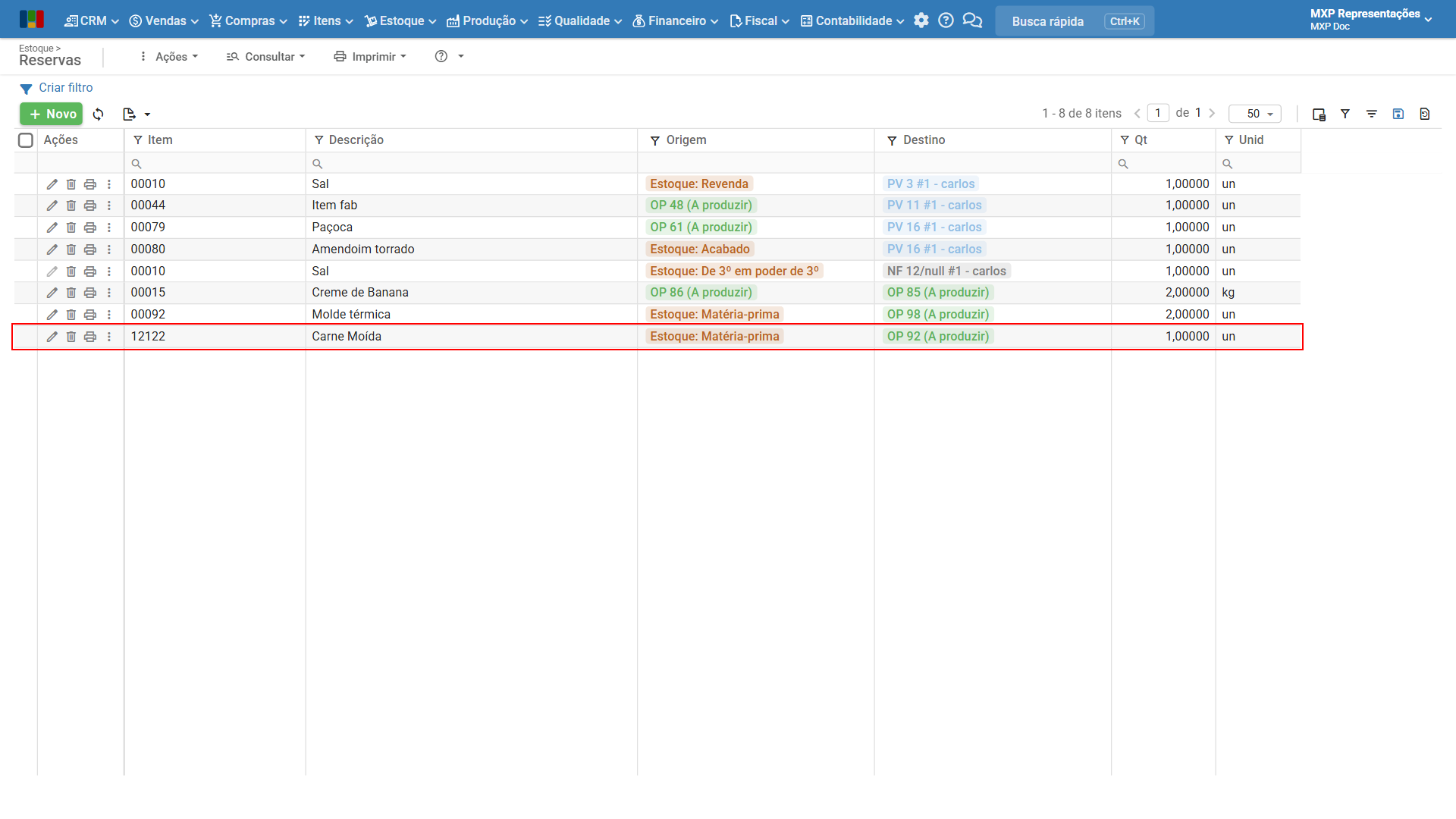
Task: Open the Financeiro menu
Action: click(x=676, y=21)
